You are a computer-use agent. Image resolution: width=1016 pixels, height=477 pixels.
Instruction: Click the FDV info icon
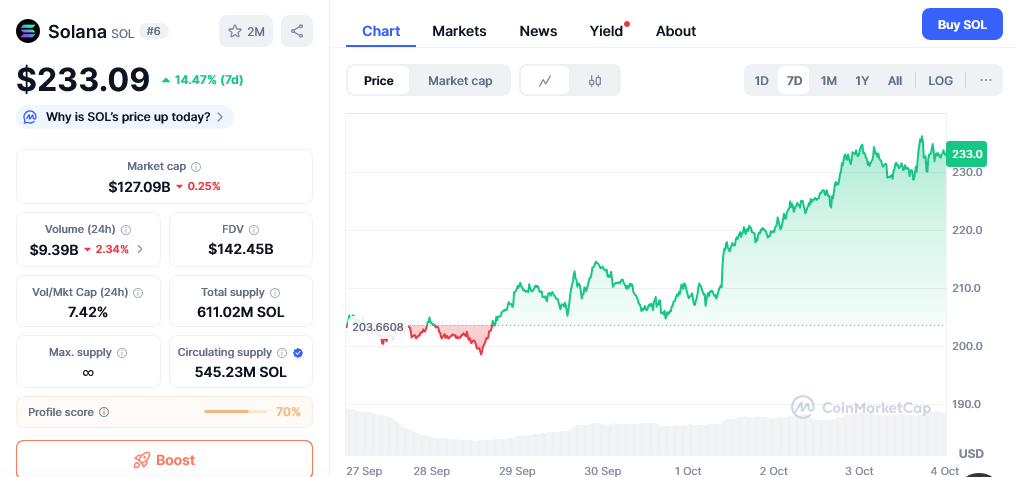coord(254,230)
